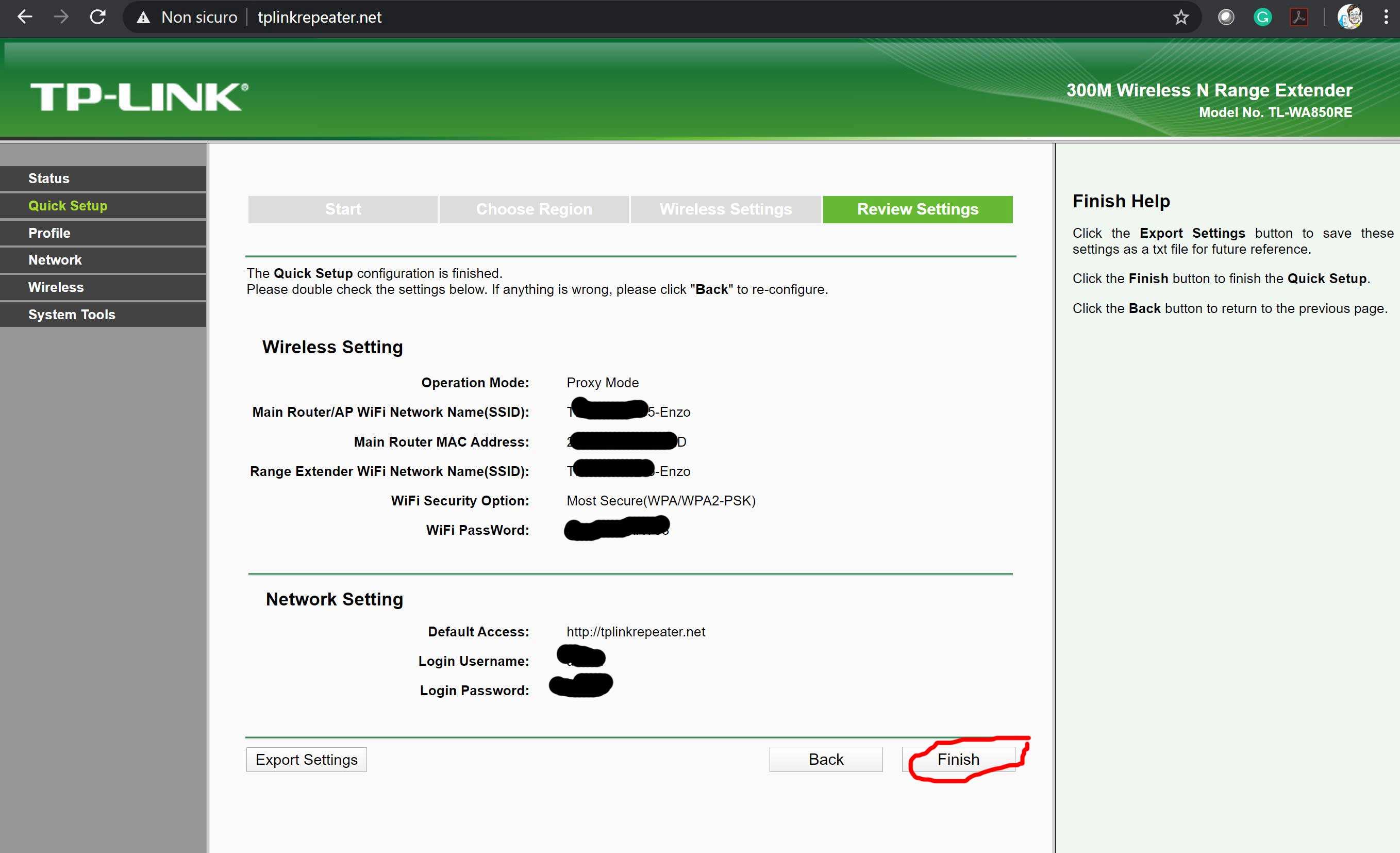Viewport: 1400px width, 853px height.
Task: Reload the page with refresh icon
Action: 98,17
